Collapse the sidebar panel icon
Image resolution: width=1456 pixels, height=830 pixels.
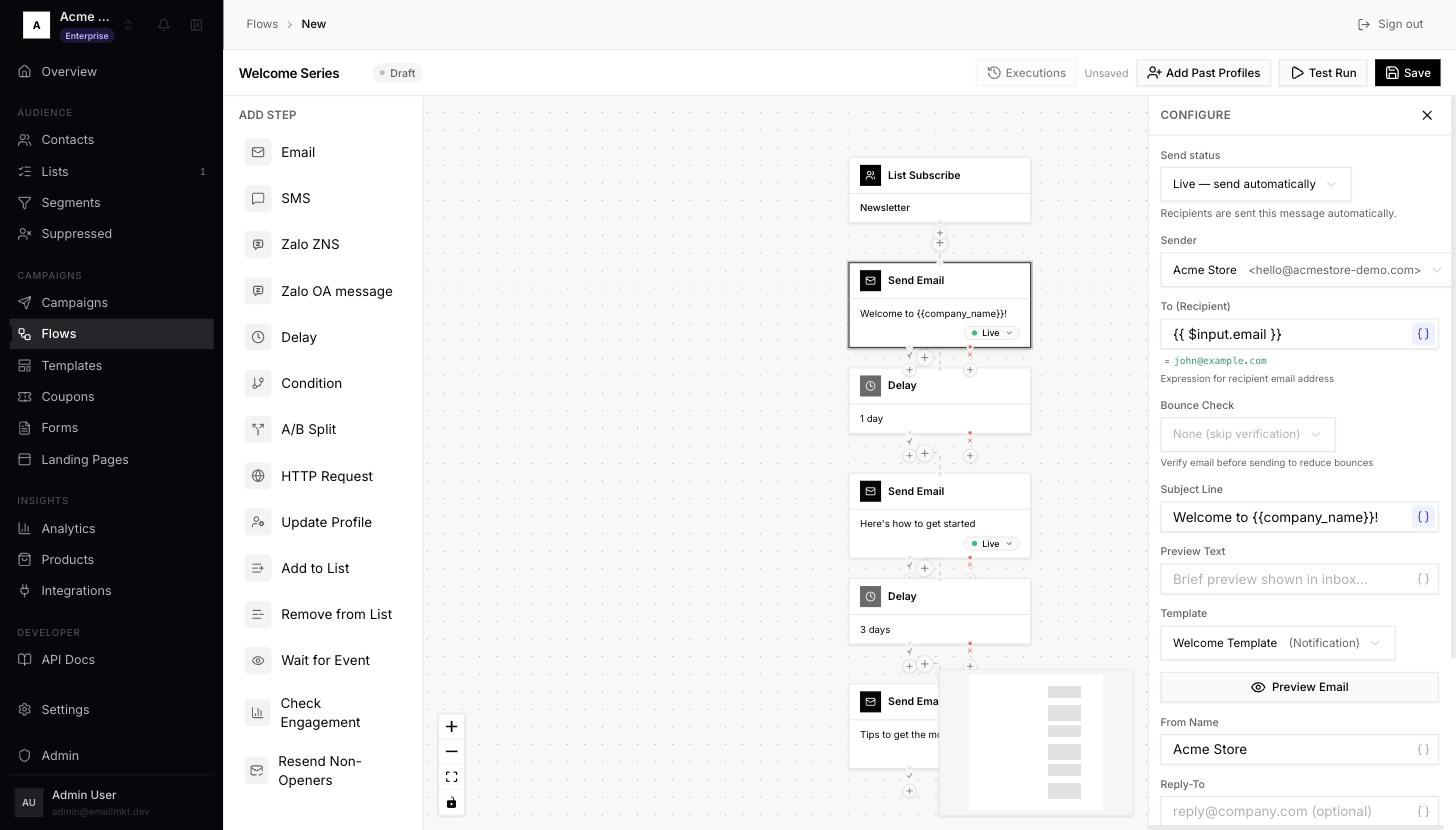click(x=197, y=25)
